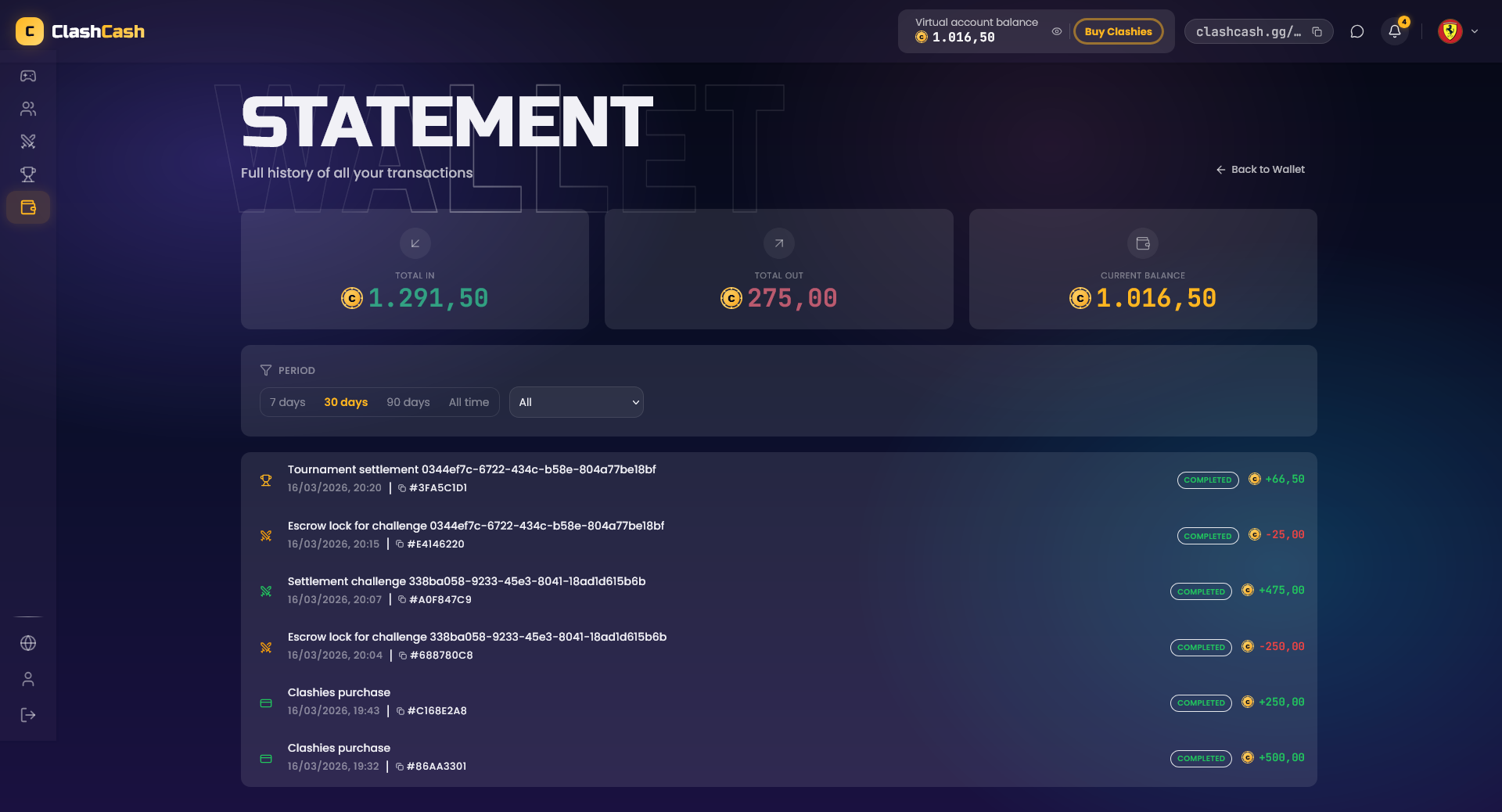The image size is (1502, 812).
Task: Click the Escrow lock swords icon at 20:15
Action: tap(266, 536)
